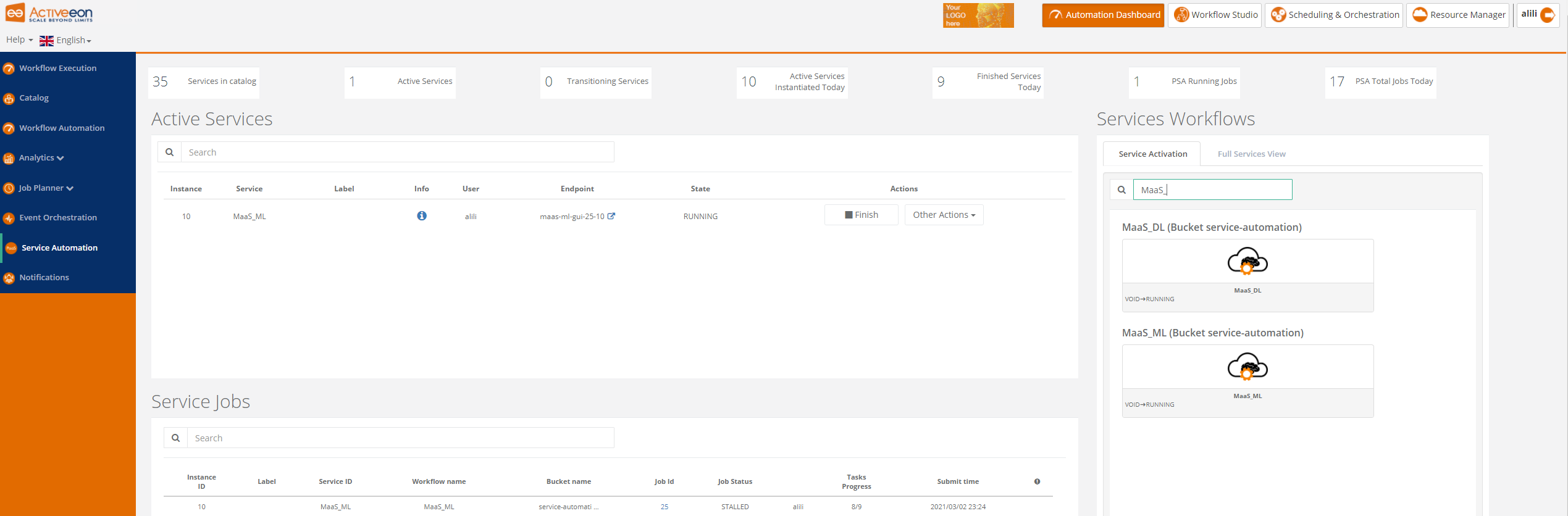Screen dimensions: 1568x516
Task: Switch to Service Activation tab
Action: point(1152,154)
